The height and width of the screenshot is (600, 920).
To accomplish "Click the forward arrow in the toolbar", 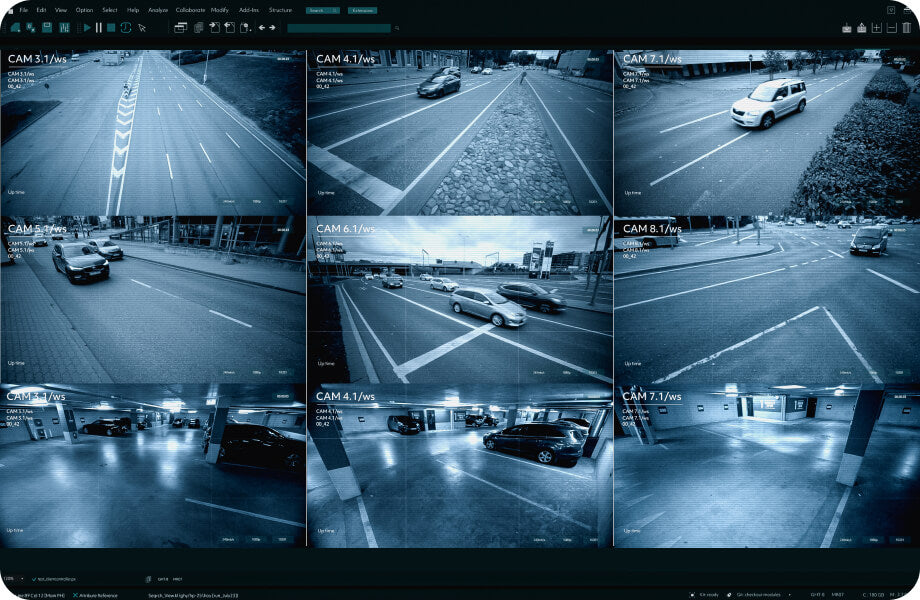I will click(x=272, y=28).
